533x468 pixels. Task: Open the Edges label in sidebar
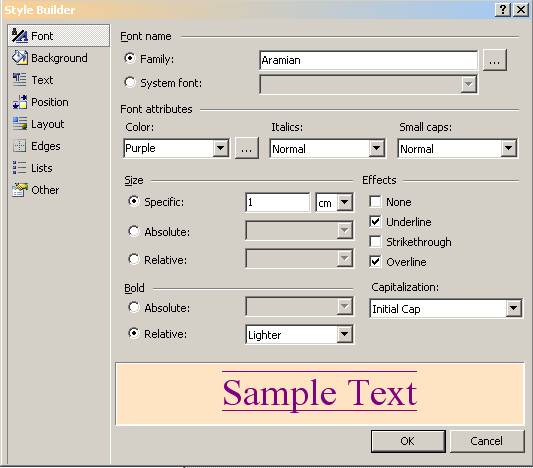click(x=46, y=146)
